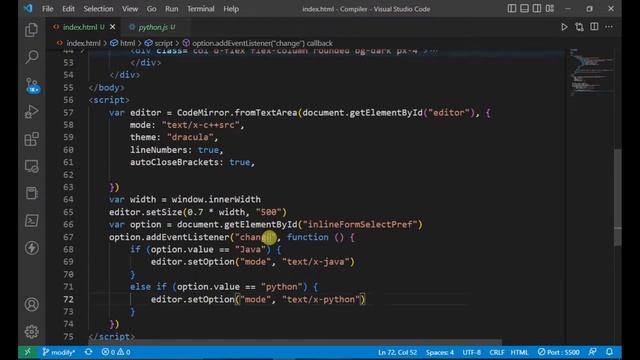Open Run and Debug view
640x360 pixels.
31,111
